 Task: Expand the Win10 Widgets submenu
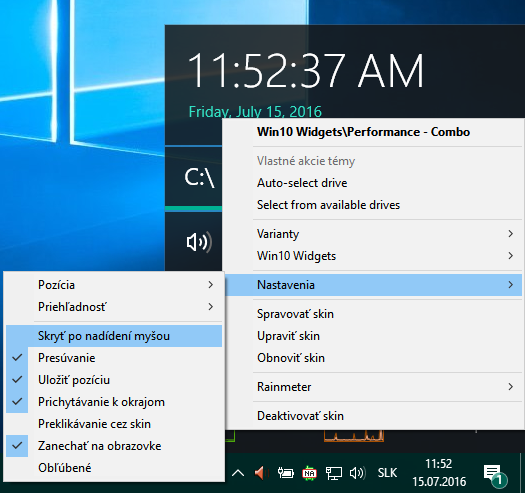click(x=373, y=256)
